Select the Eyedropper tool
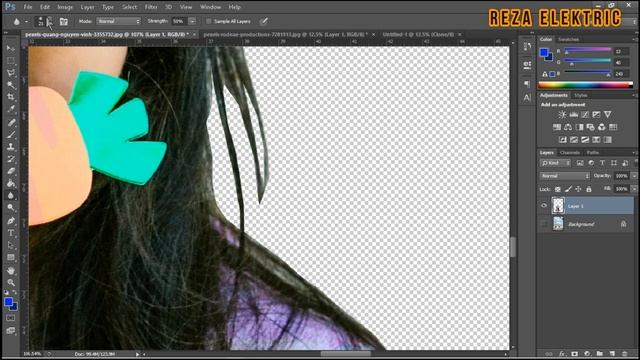Viewport: 640px width, 360px height. coord(11,109)
